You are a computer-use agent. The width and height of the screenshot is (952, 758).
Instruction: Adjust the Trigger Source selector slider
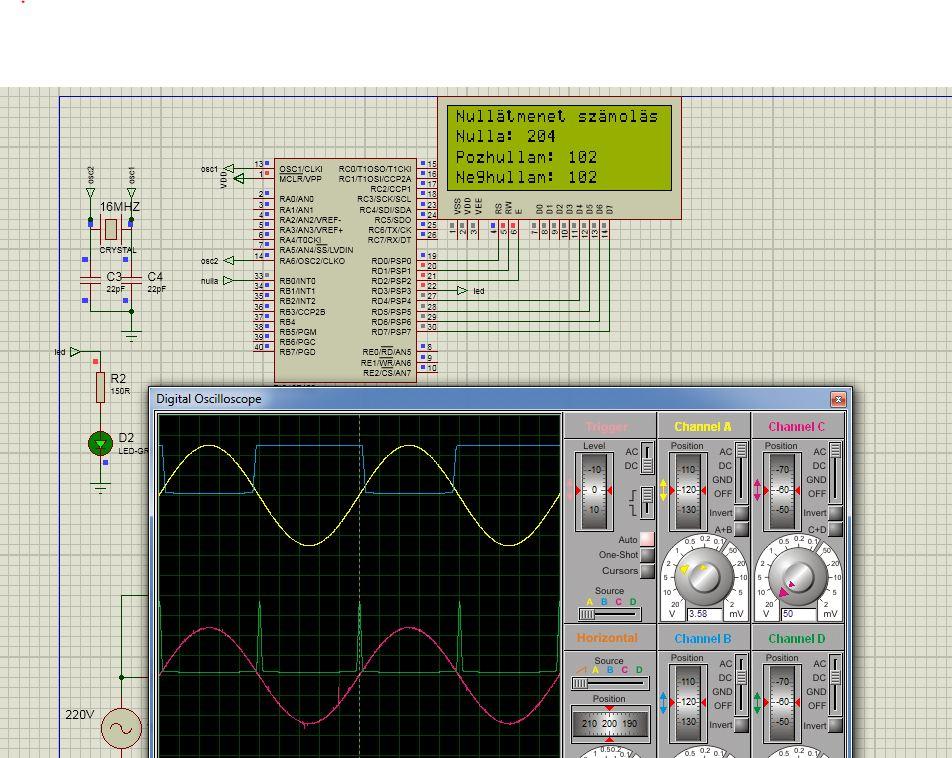coord(609,615)
